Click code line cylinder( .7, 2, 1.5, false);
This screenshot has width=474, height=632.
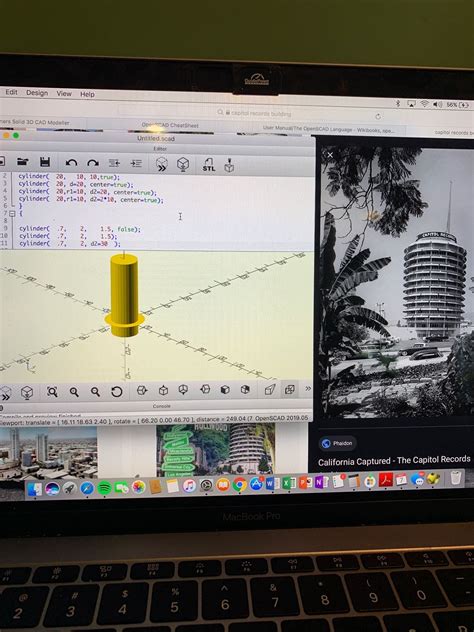coord(80,229)
